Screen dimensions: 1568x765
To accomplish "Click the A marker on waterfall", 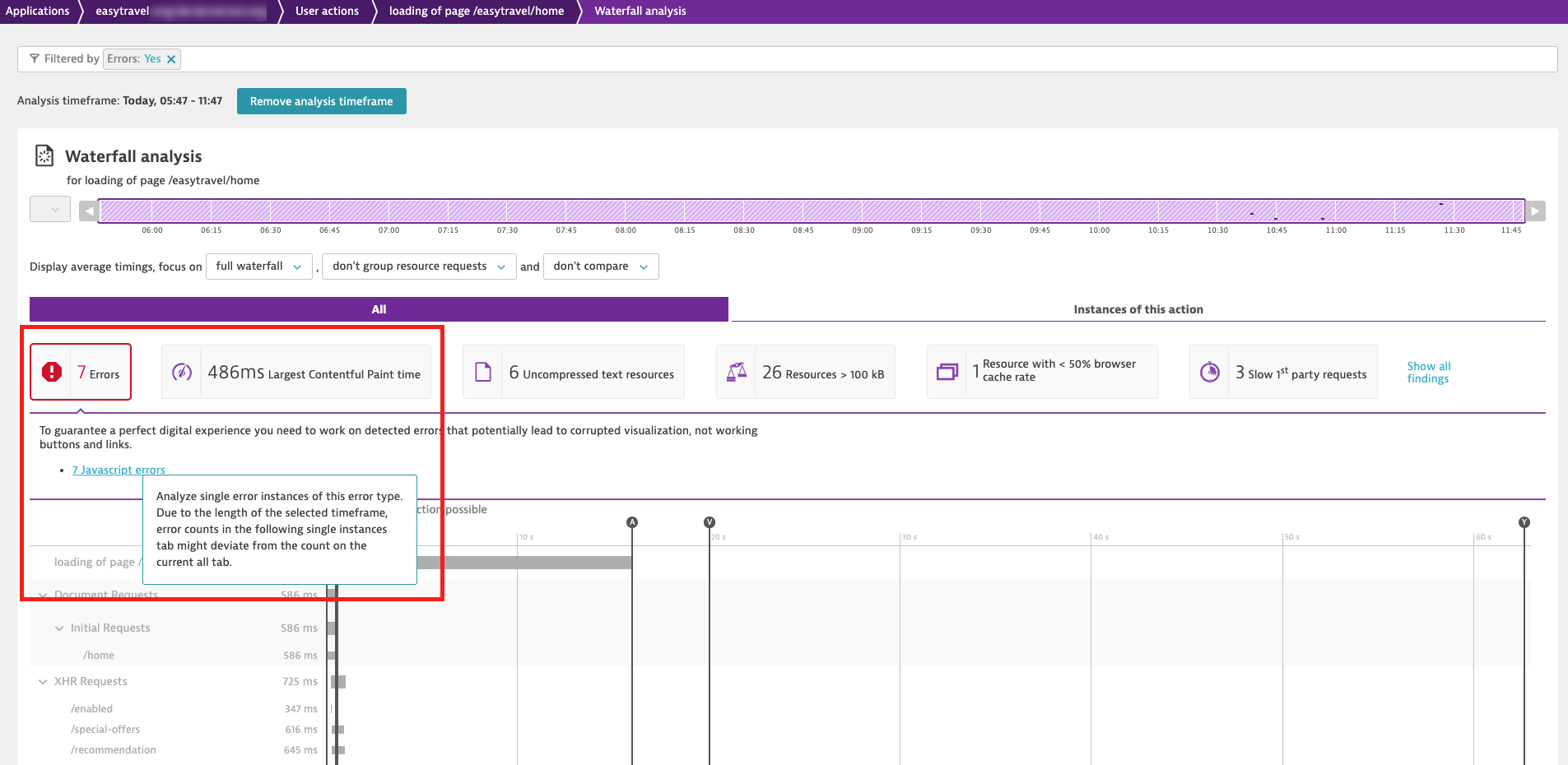I will (x=632, y=522).
